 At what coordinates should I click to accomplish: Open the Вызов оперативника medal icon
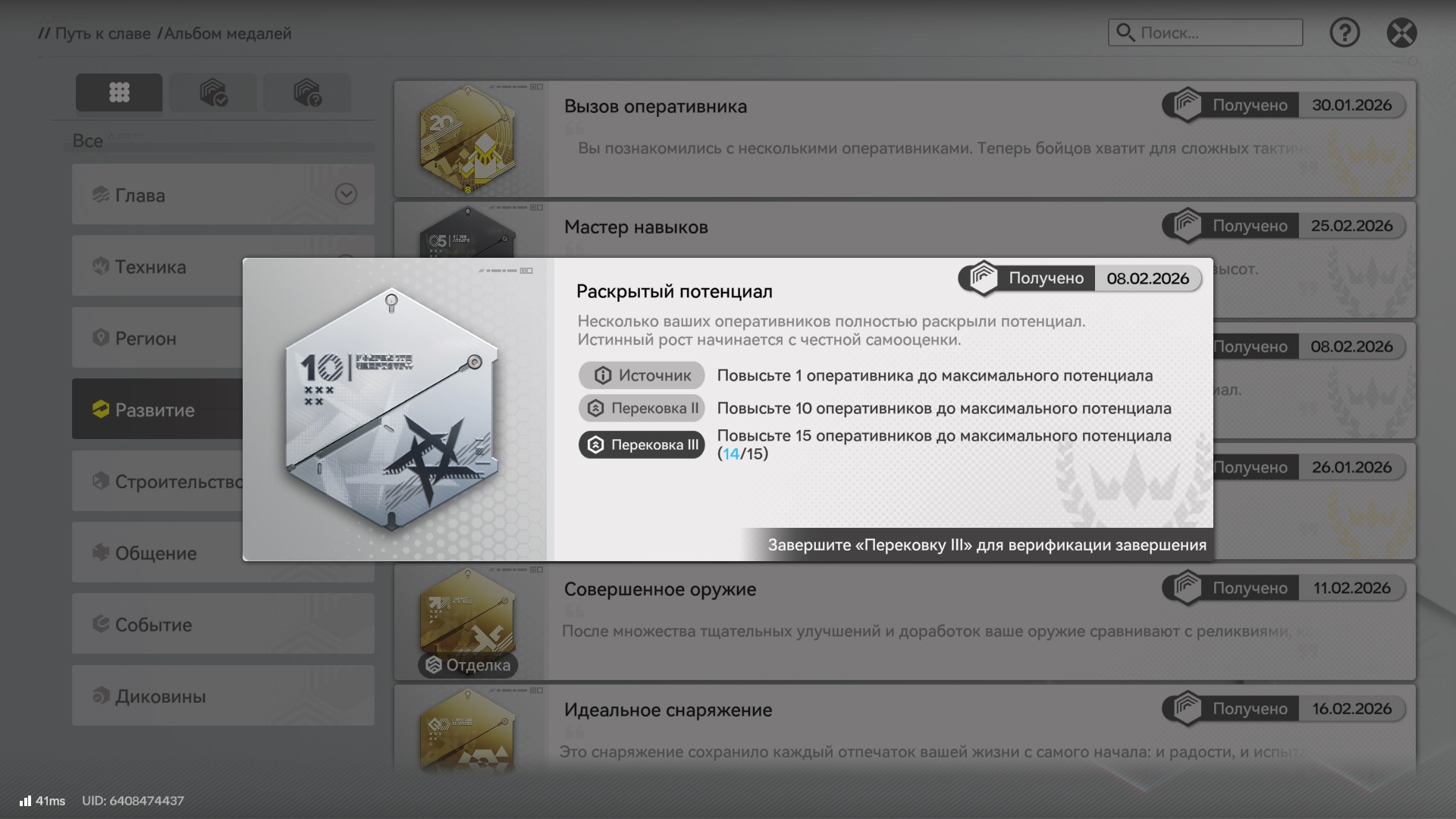click(x=468, y=140)
